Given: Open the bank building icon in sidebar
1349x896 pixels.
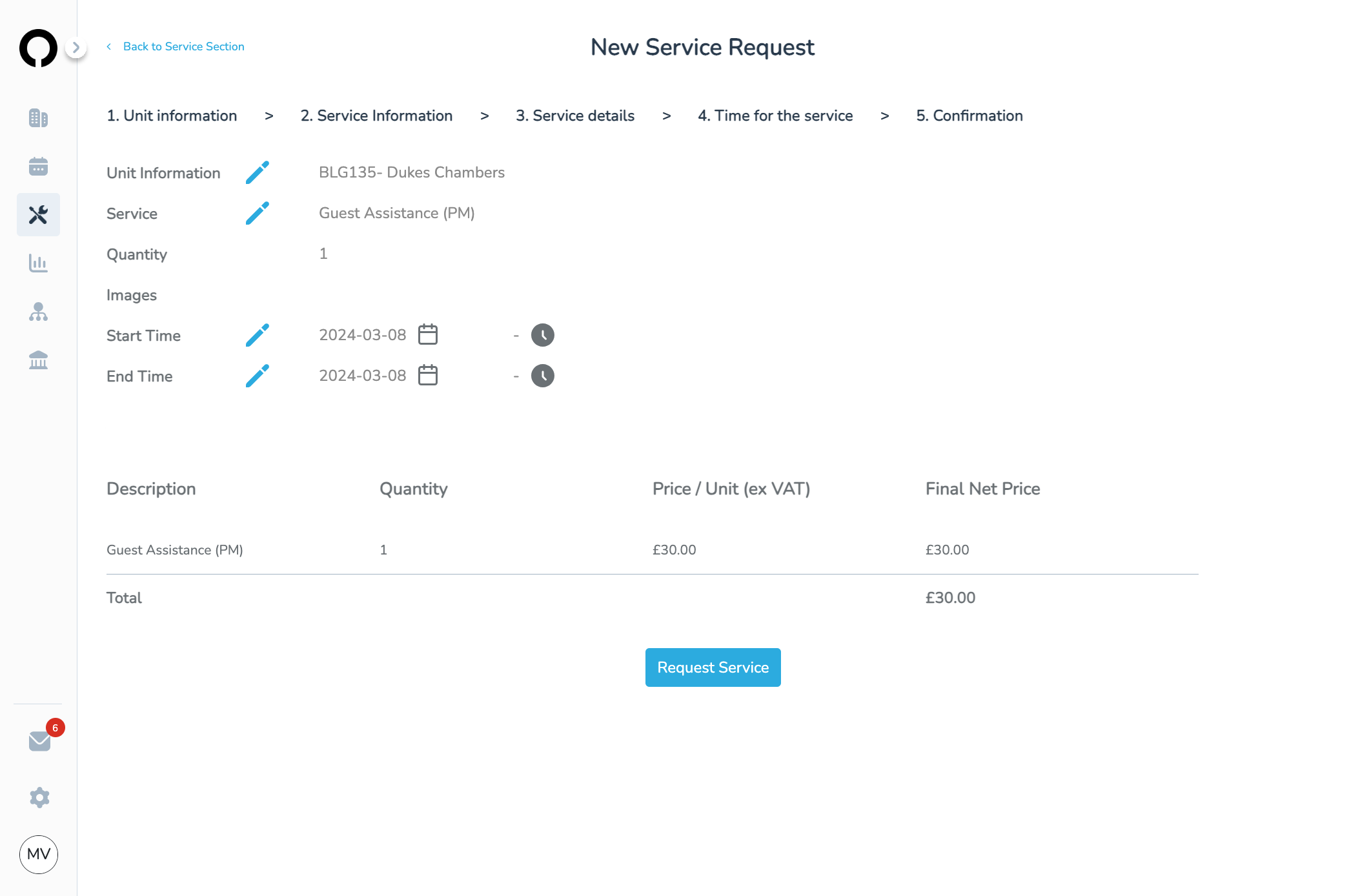Looking at the screenshot, I should (38, 360).
